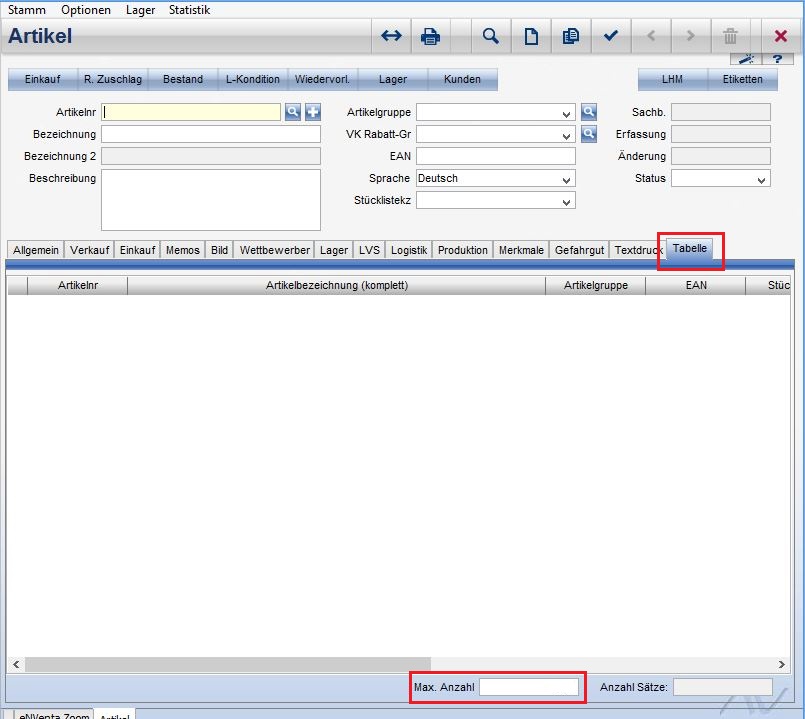
Task: Click the magnifier search icon in toolbar
Action: (x=490, y=36)
